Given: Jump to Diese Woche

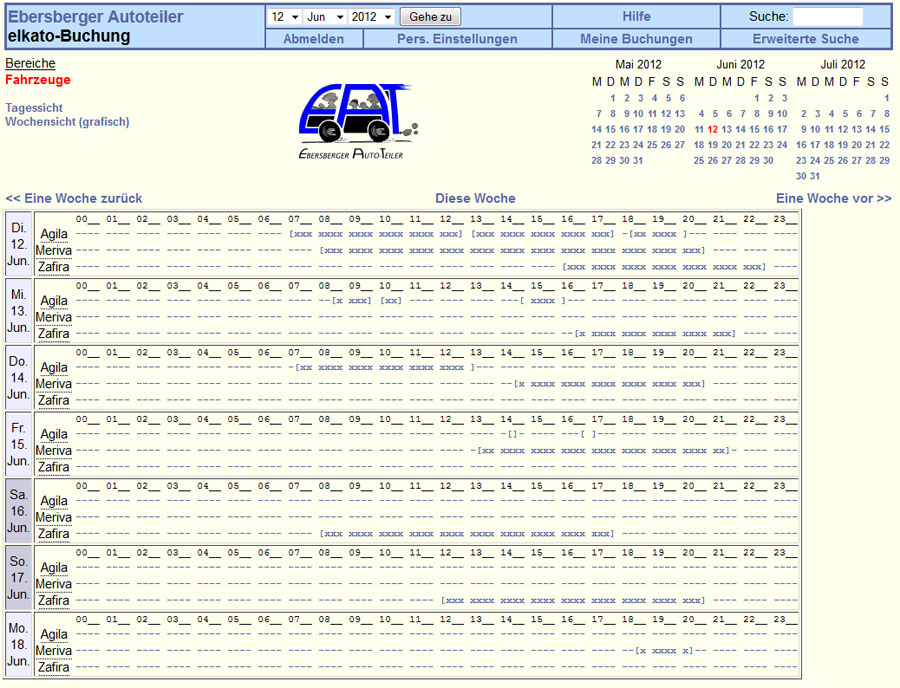Looking at the screenshot, I should click(x=475, y=199).
